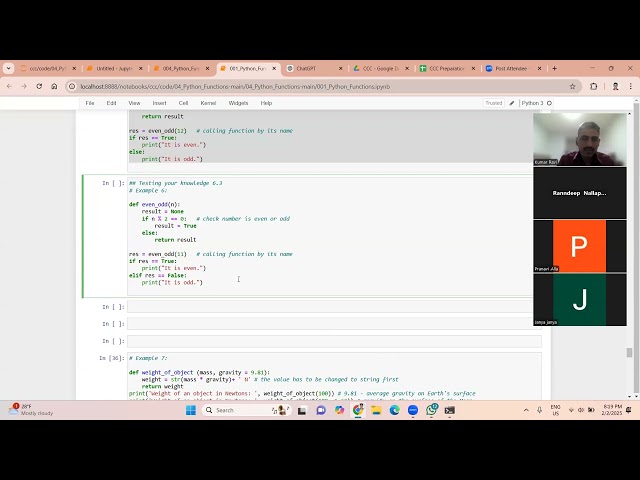The width and height of the screenshot is (640, 480).
Task: Close the ChatGPT tab
Action: point(340,69)
